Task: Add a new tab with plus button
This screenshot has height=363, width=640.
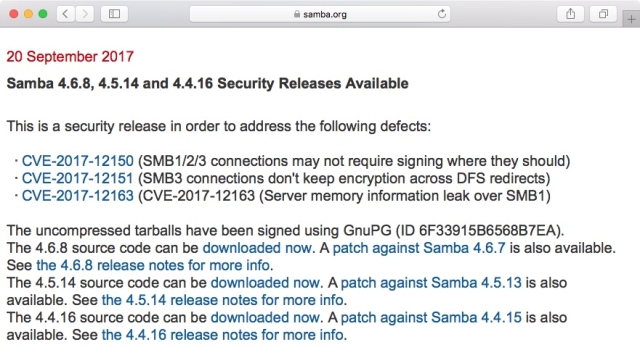Action: coord(631,19)
